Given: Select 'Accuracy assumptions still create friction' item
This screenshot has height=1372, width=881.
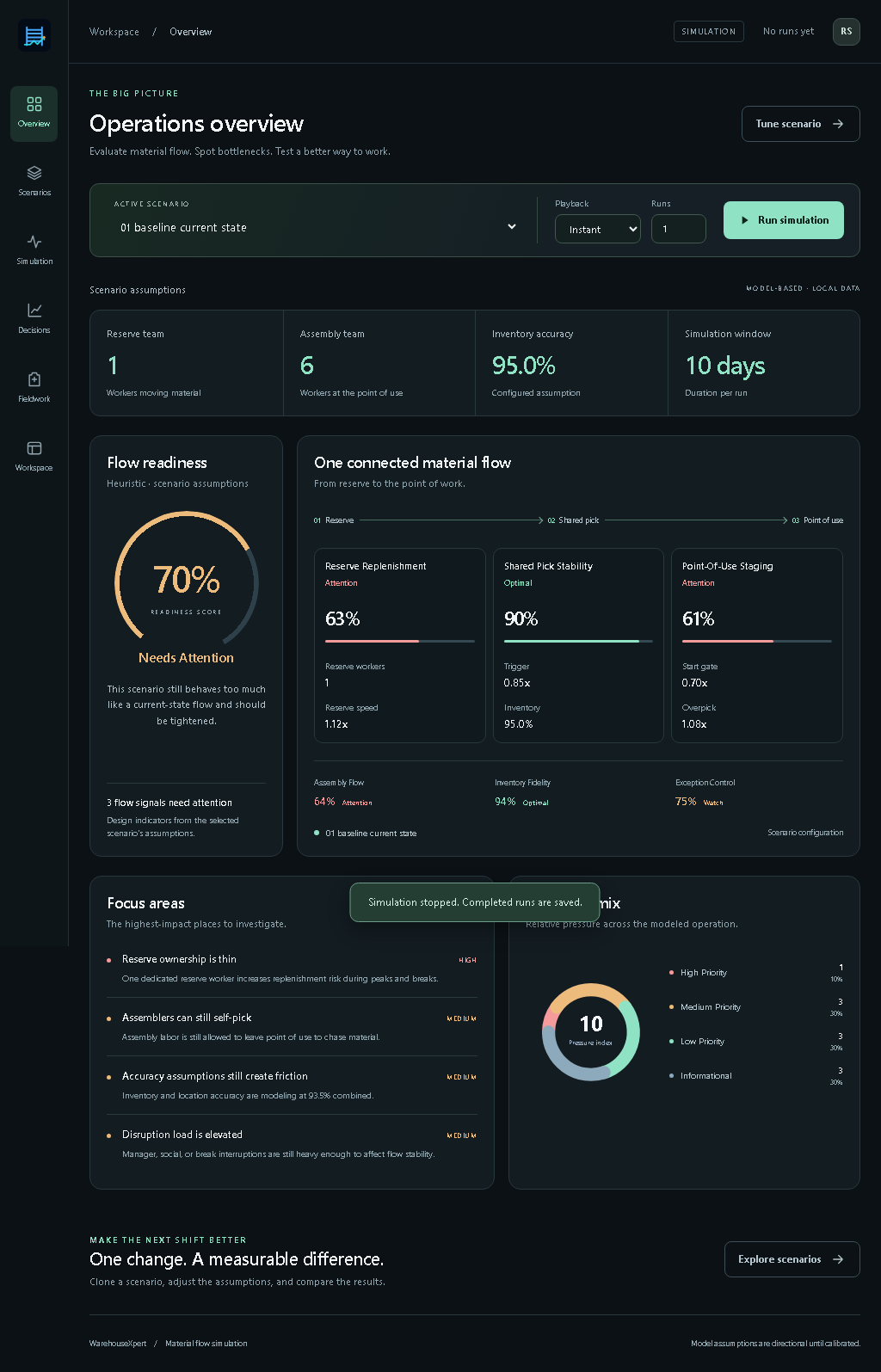Looking at the screenshot, I should (x=292, y=1086).
